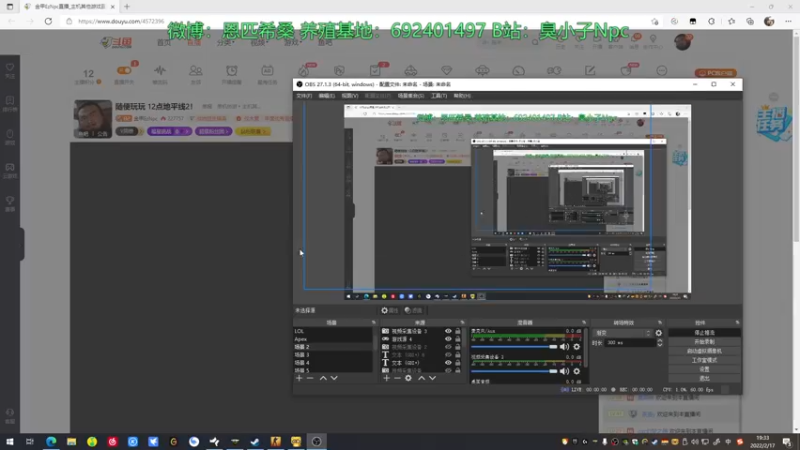
Task: Adjust the 视频采集设备 2 volume slider
Action: (x=514, y=371)
